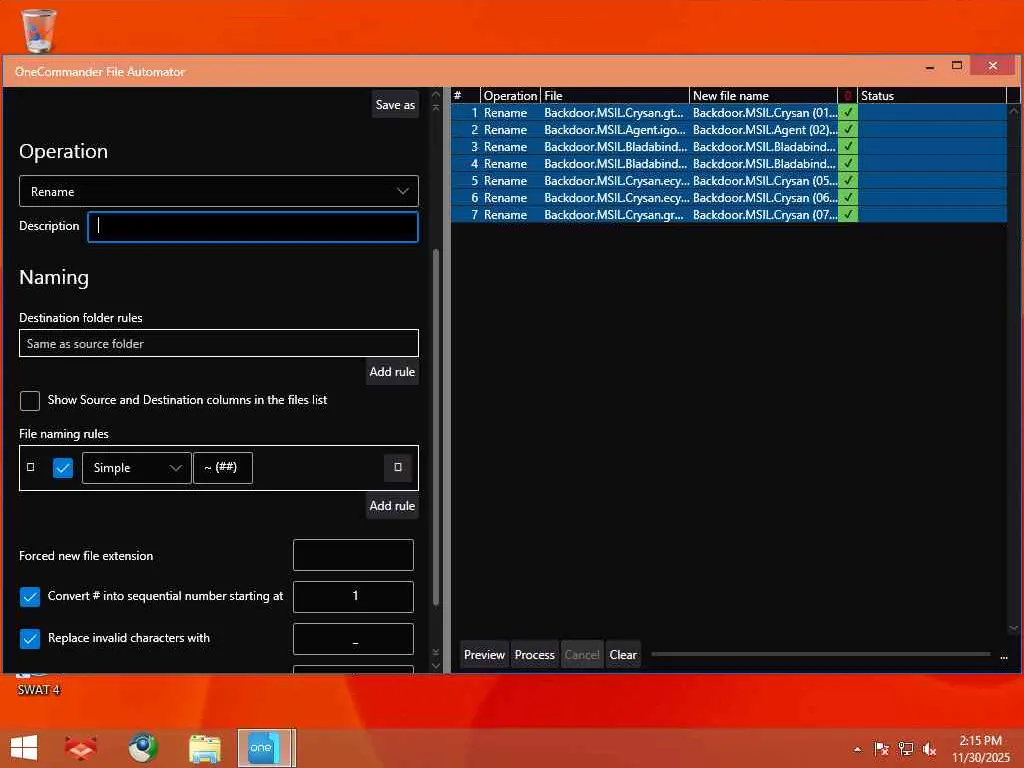The height and width of the screenshot is (768, 1024).
Task: Uncheck Convert # into sequential number
Action: point(29,596)
